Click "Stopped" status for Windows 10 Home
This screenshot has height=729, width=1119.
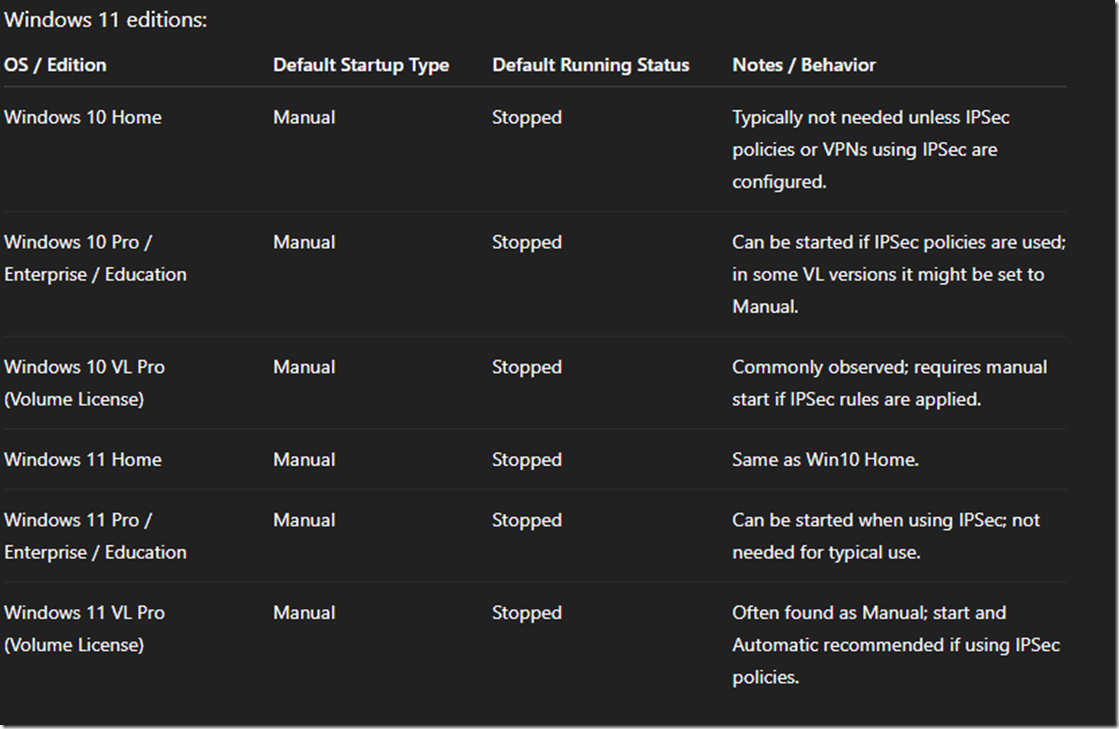(527, 117)
